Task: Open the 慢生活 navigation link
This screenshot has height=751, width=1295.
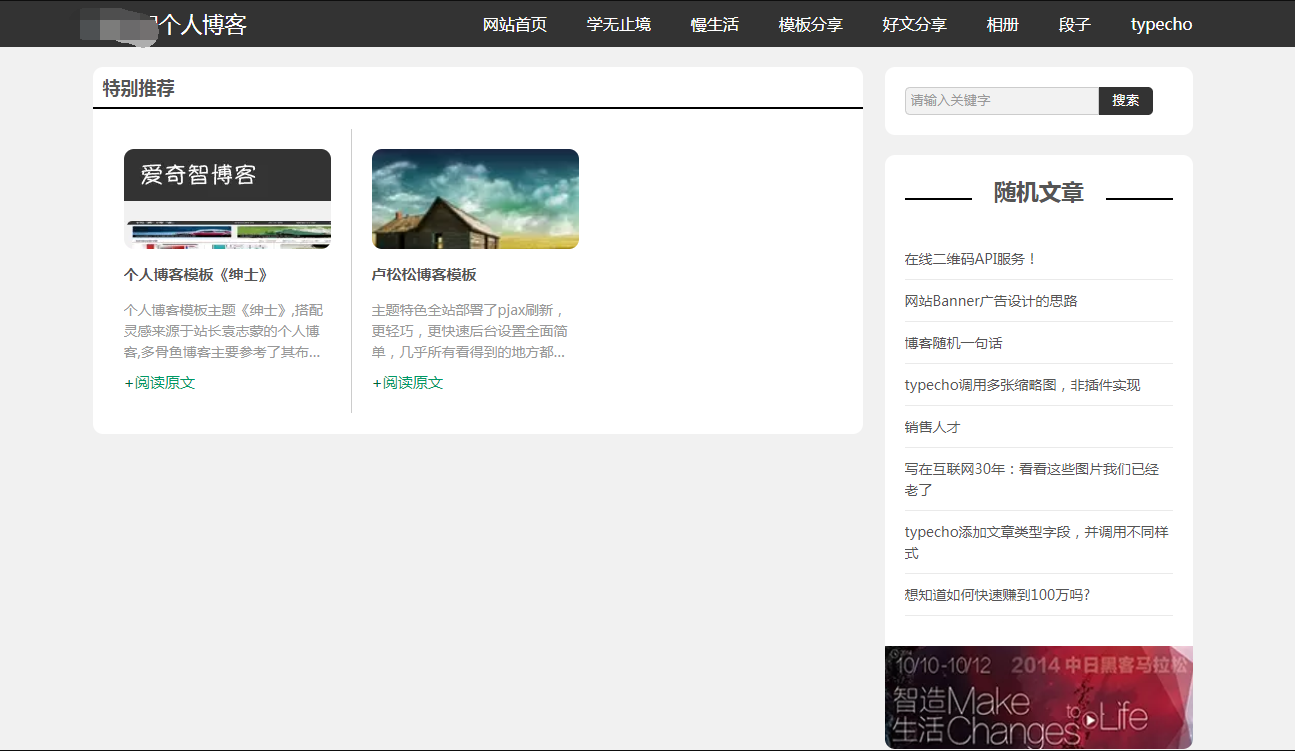Action: [x=714, y=25]
